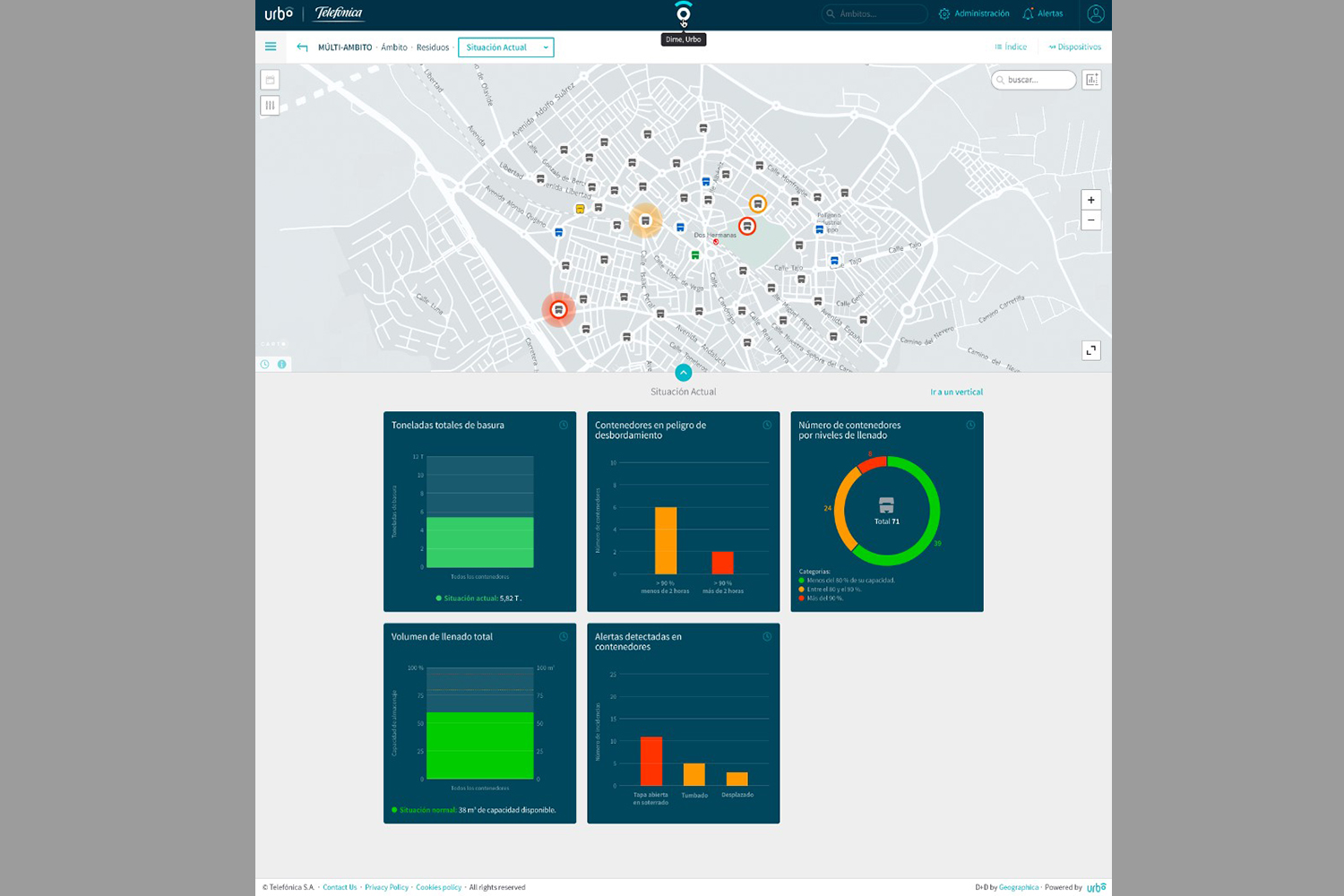
Task: Select red alert container with pulsing halo
Action: pyautogui.click(x=558, y=310)
